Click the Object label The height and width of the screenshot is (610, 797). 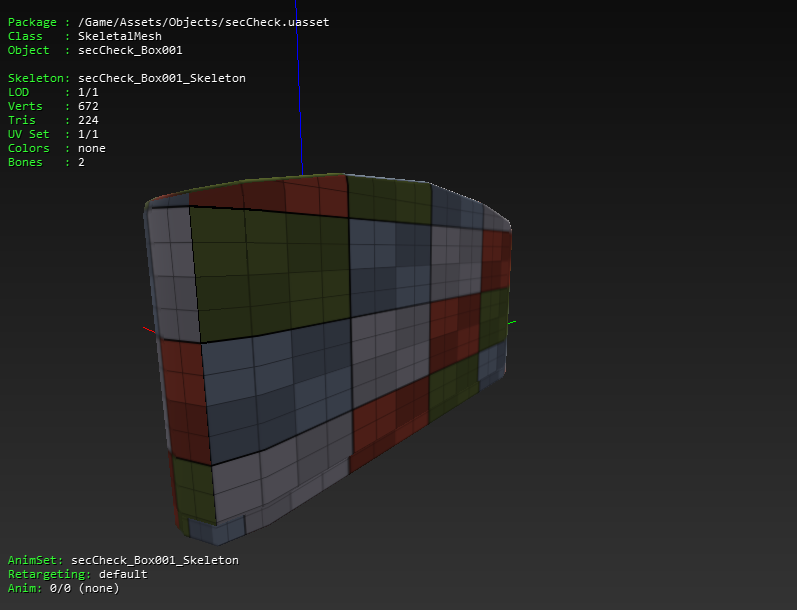[x=28, y=50]
